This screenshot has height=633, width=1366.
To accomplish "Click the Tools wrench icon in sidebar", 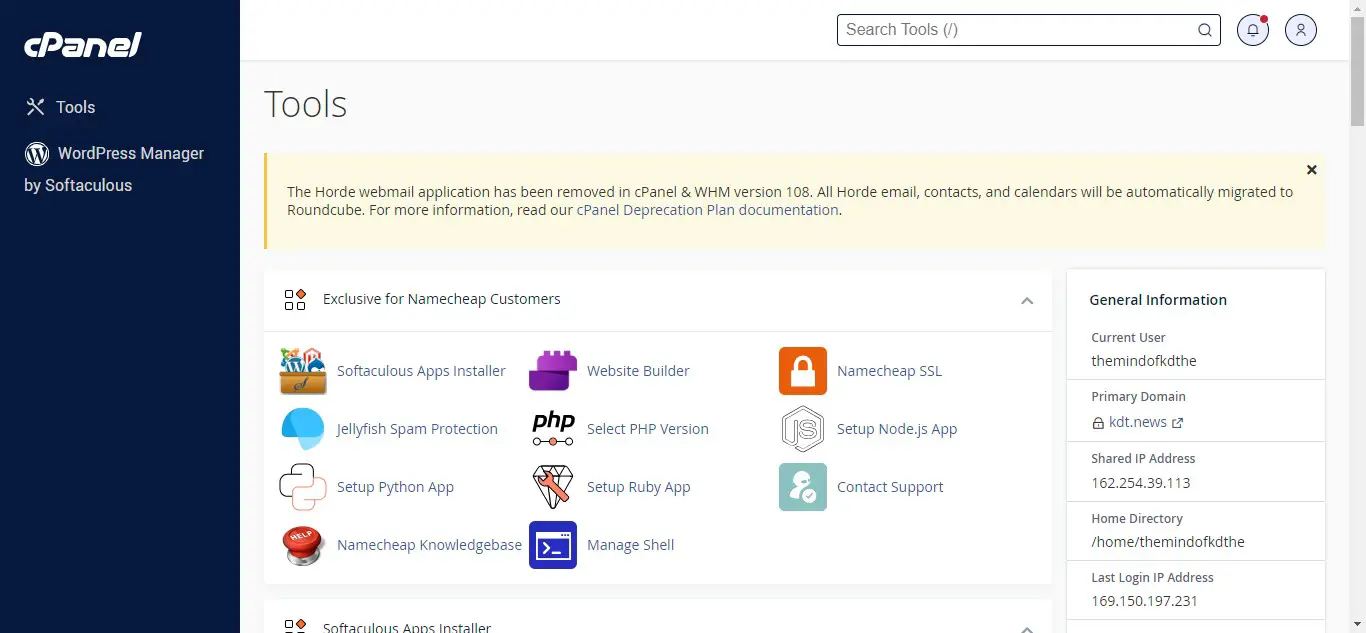I will click(36, 107).
